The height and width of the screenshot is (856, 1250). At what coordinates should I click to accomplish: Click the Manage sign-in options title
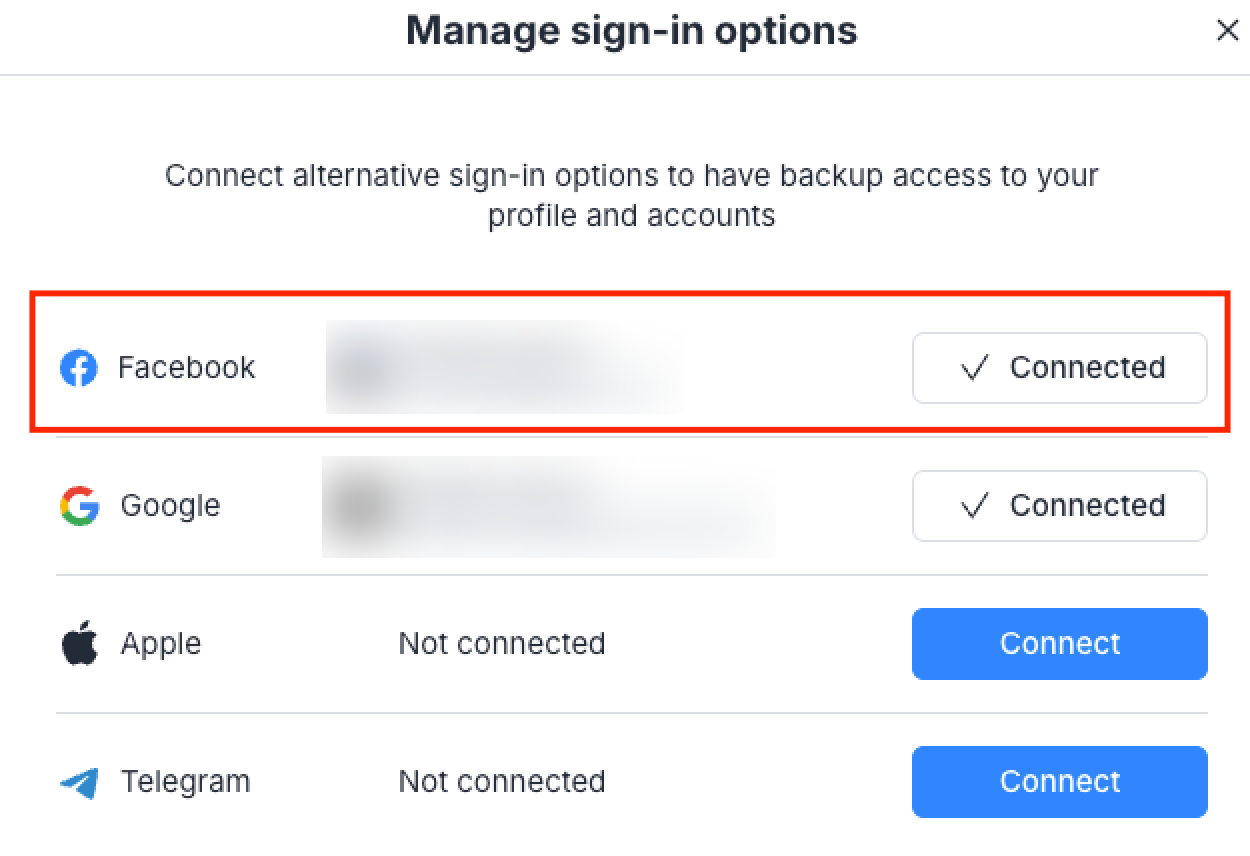pos(631,31)
